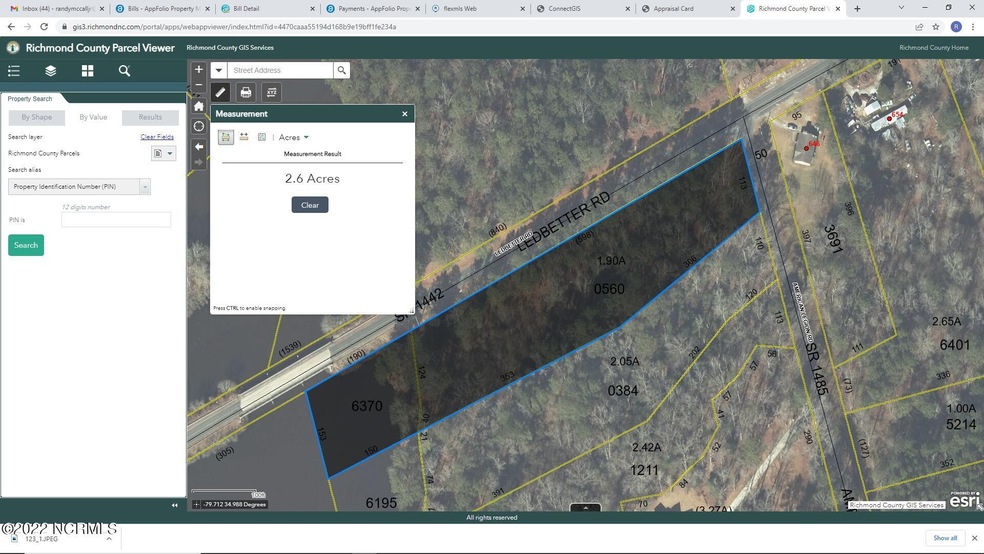Screen dimensions: 984x554
Task: Switch to By Shape tab
Action: tap(36, 117)
